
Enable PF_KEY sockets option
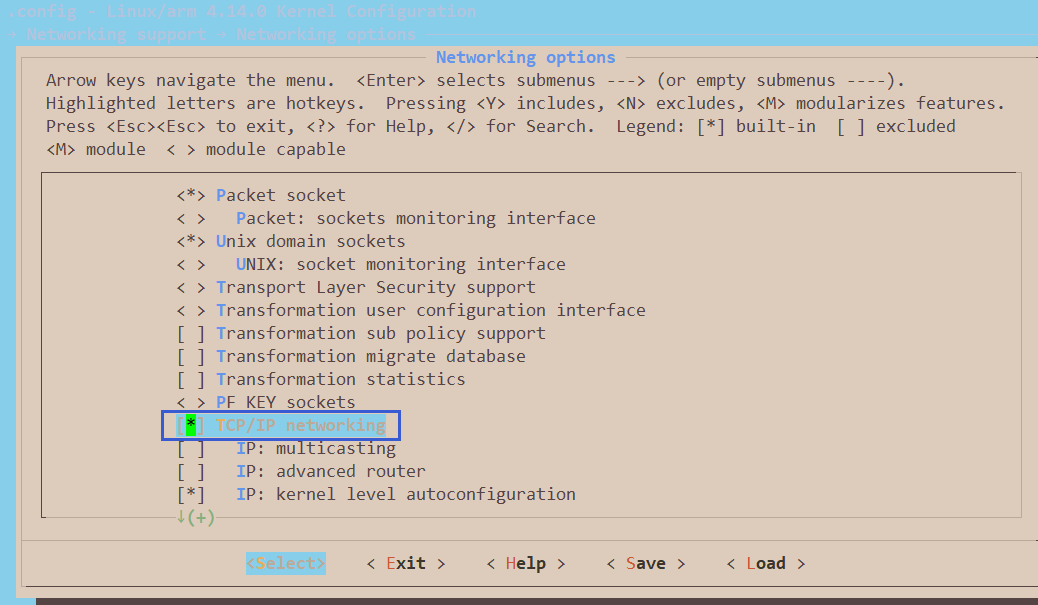(x=191, y=402)
